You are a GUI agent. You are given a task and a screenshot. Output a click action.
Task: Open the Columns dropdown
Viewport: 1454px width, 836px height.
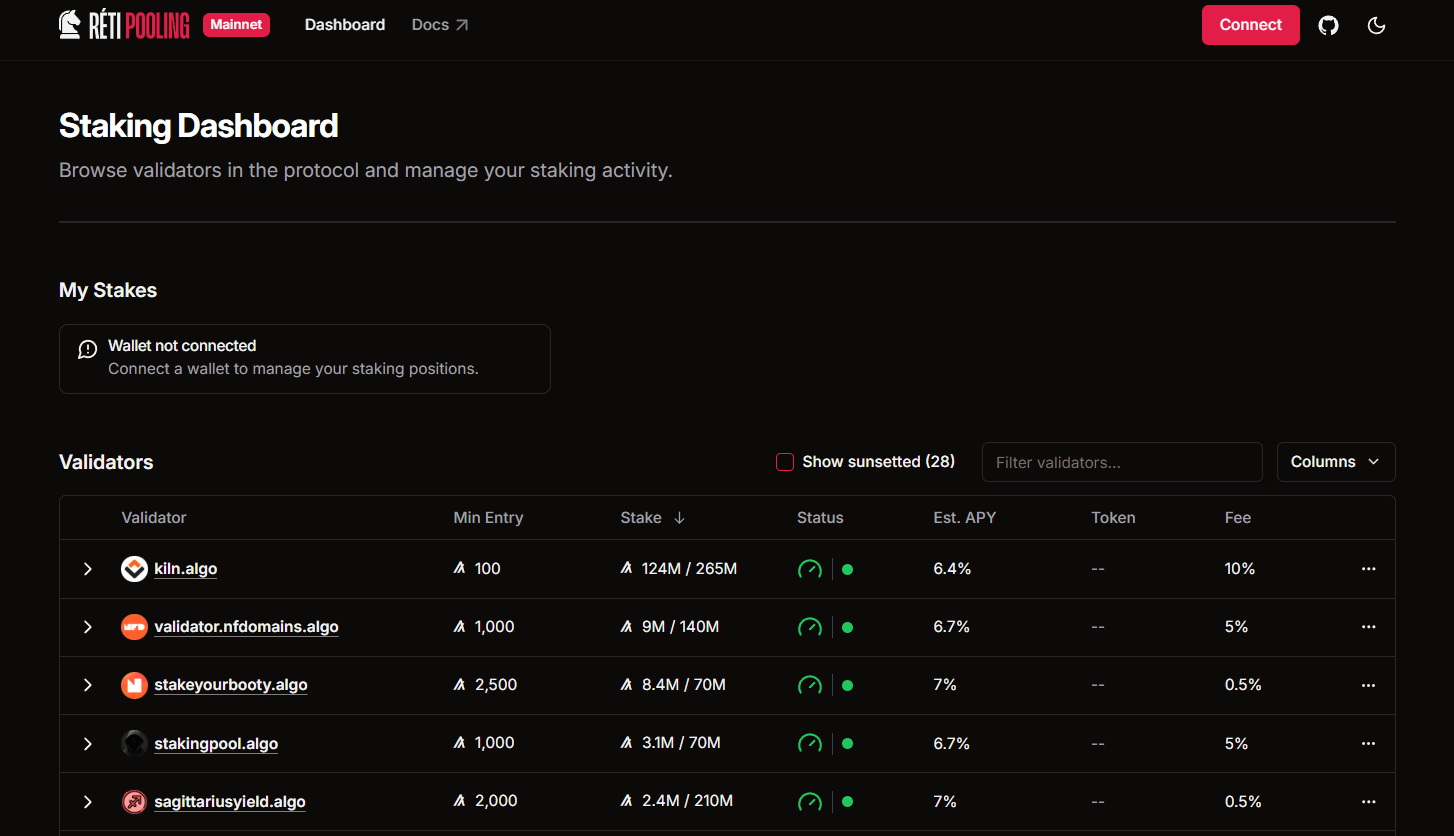1336,462
